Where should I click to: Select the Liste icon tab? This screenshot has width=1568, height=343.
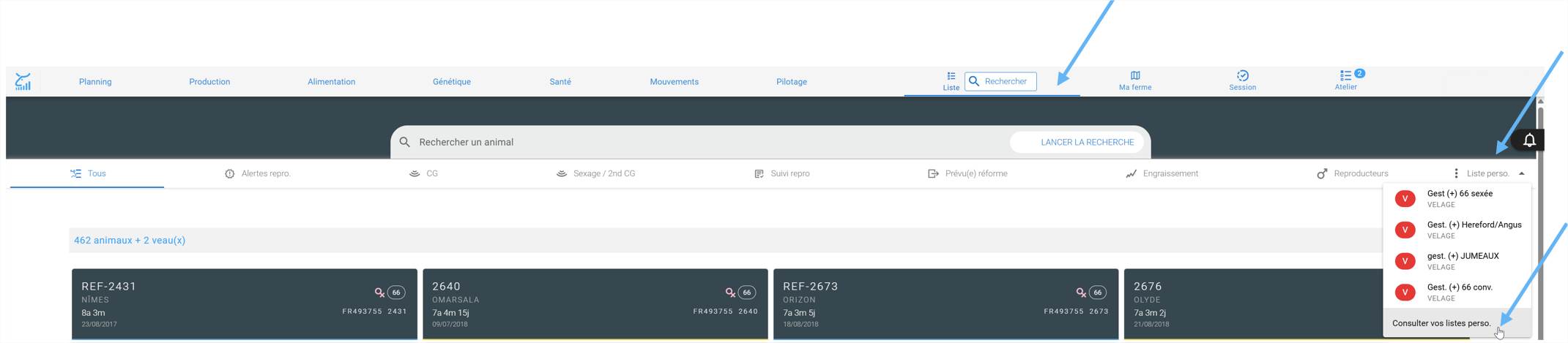951,81
